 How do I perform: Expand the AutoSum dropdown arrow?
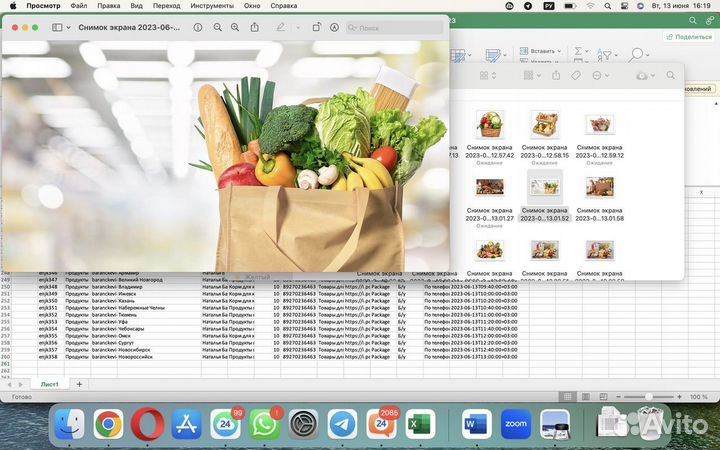587,51
